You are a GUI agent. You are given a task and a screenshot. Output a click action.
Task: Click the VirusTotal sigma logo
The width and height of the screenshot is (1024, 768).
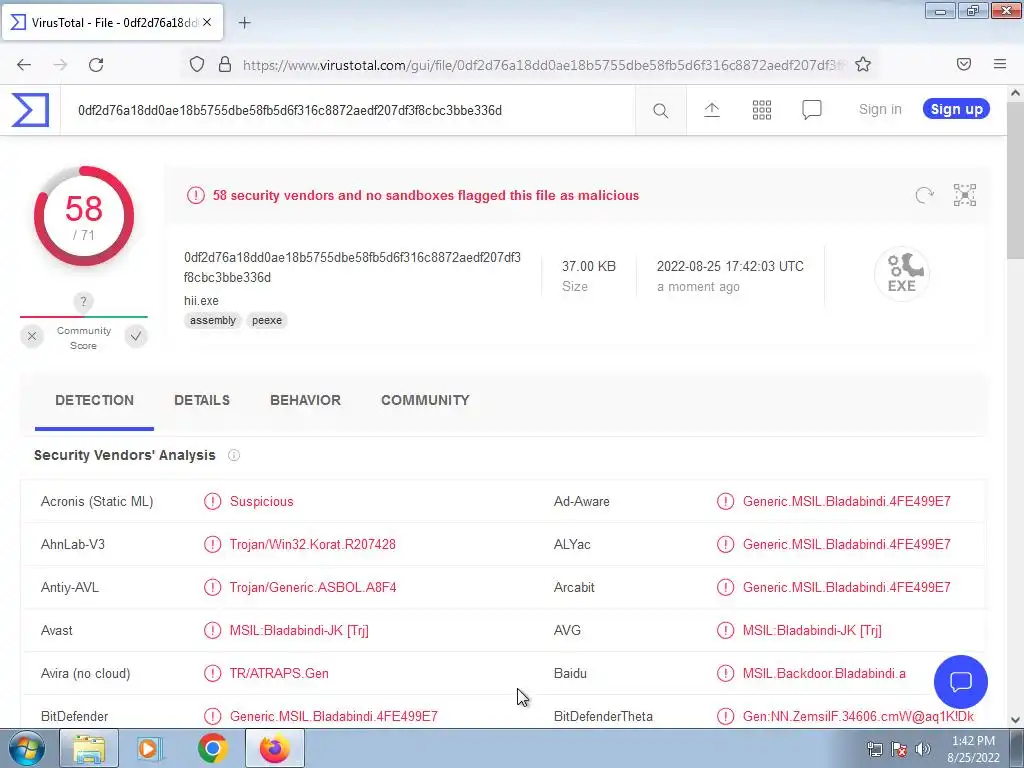[30, 110]
